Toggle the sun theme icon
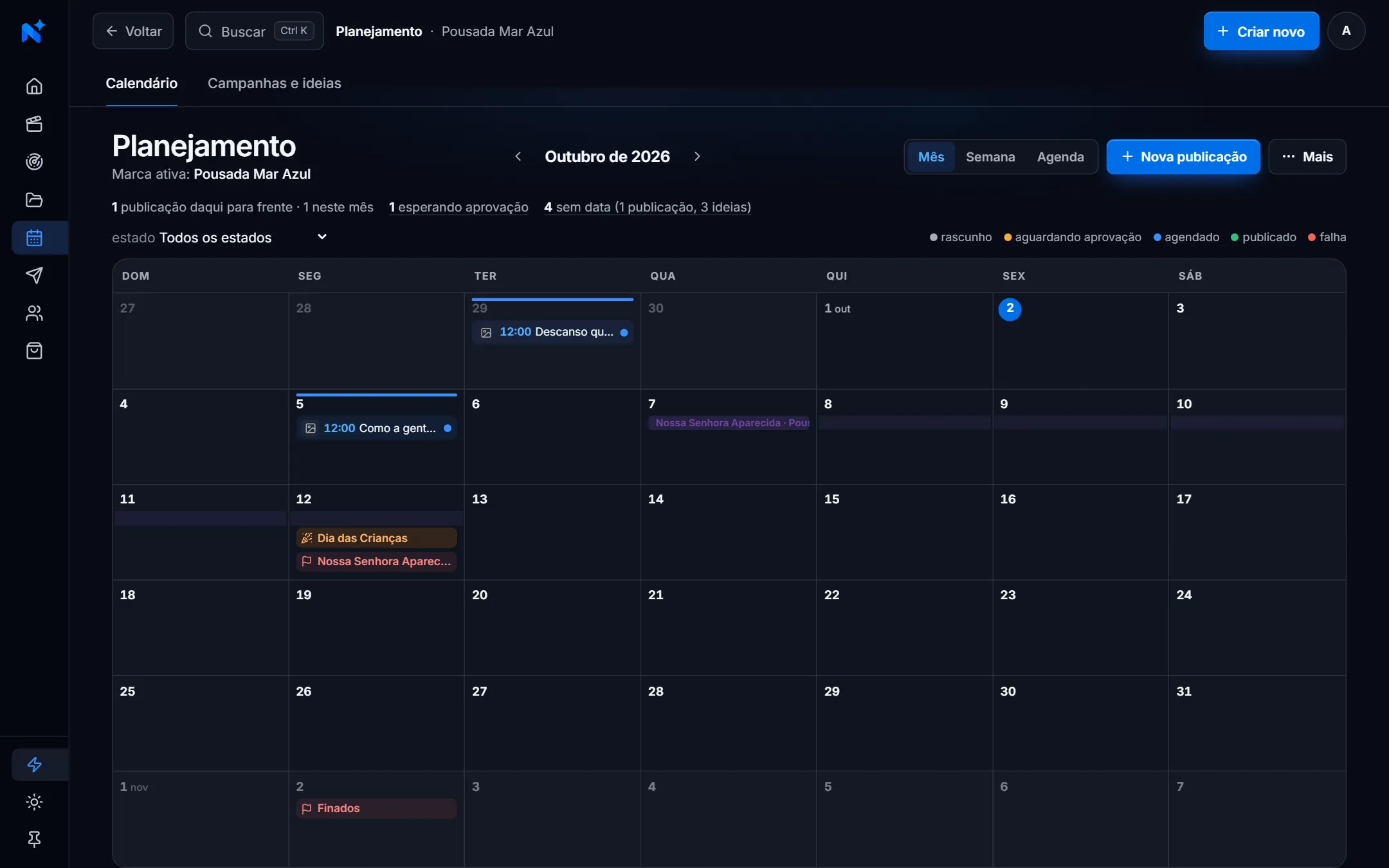This screenshot has width=1389, height=868. [x=34, y=802]
